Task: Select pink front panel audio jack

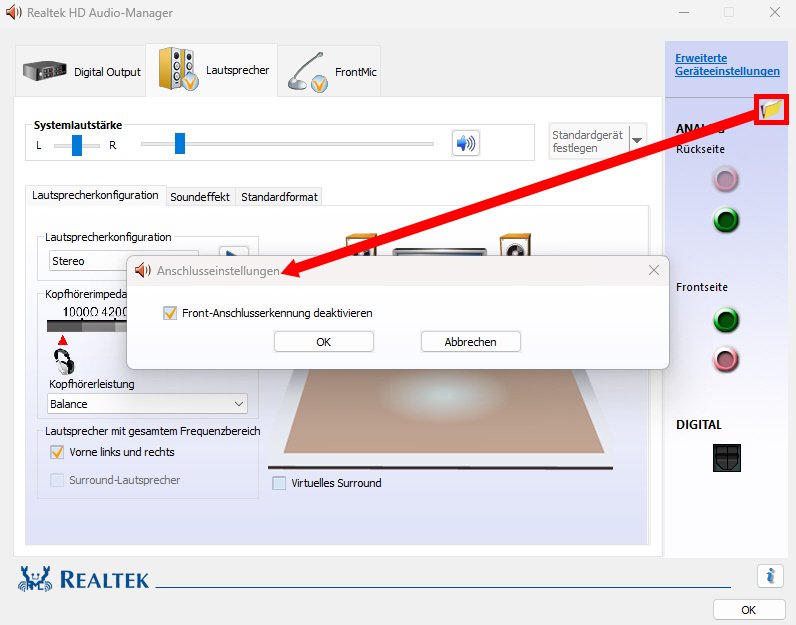Action: point(725,359)
